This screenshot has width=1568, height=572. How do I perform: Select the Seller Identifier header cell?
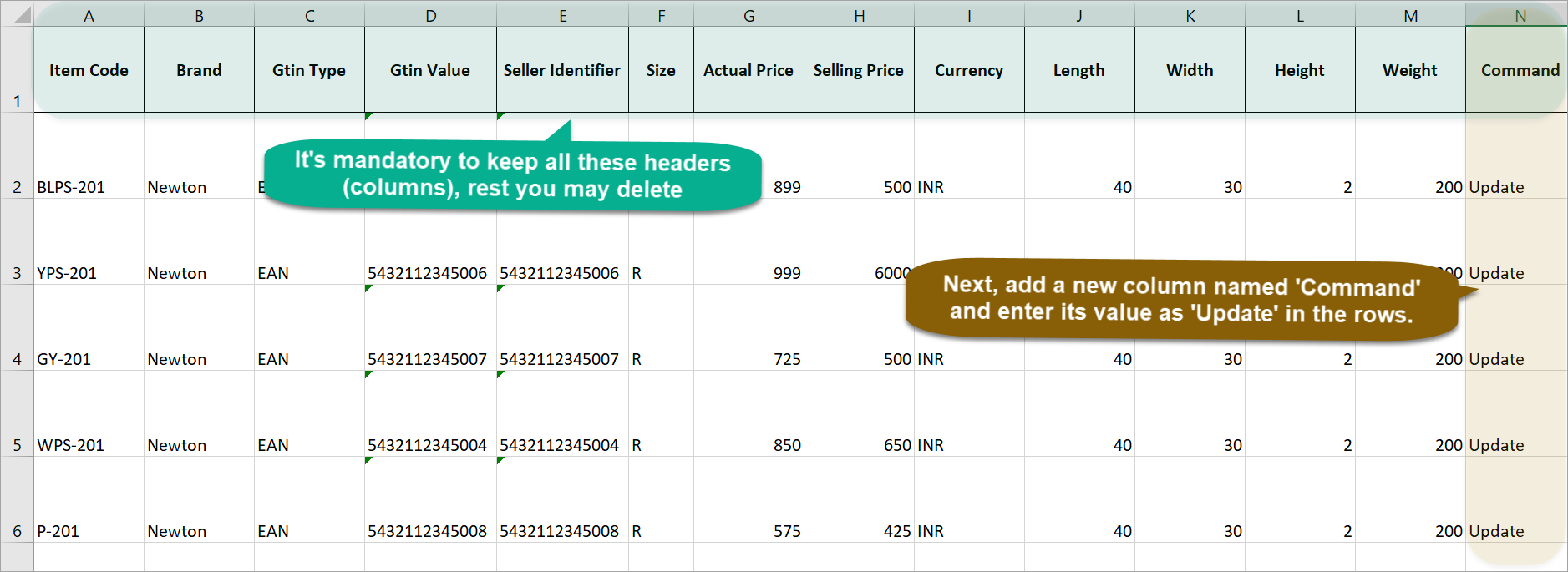tap(562, 70)
